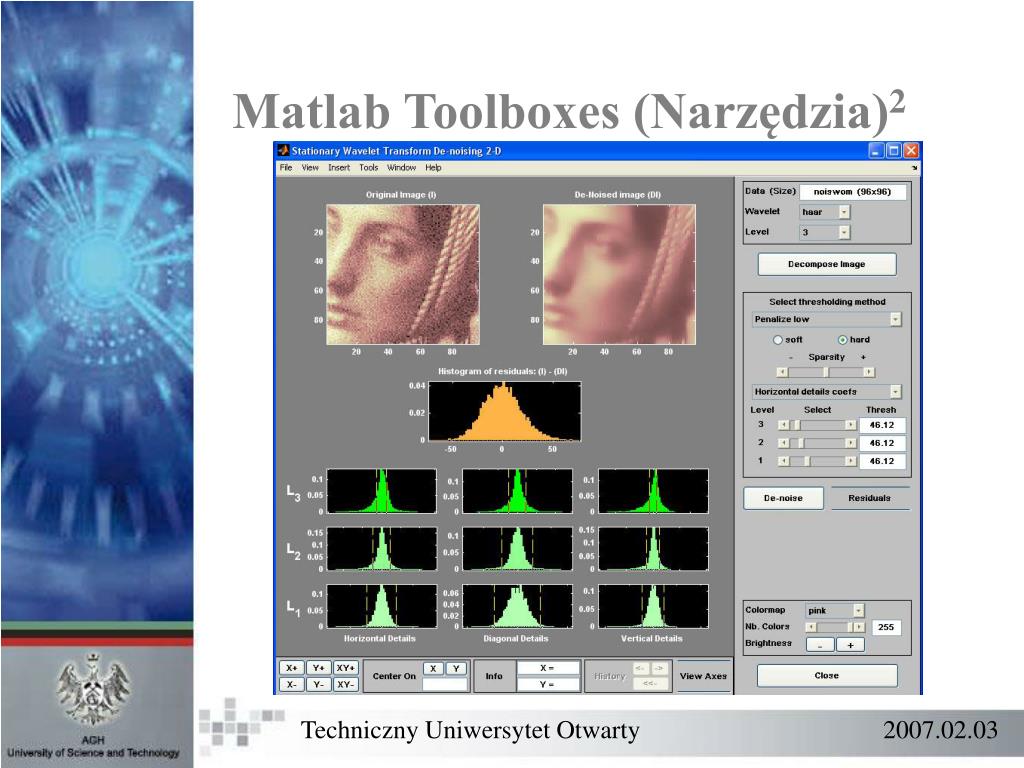Open the Level number dropdown
Image resolution: width=1024 pixels, height=768 pixels.
(825, 232)
